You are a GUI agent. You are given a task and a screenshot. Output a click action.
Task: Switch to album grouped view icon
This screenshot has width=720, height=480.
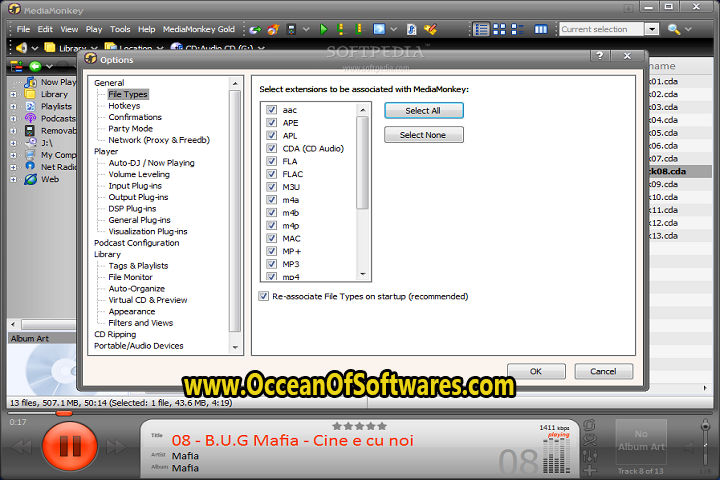pyautogui.click(x=518, y=29)
